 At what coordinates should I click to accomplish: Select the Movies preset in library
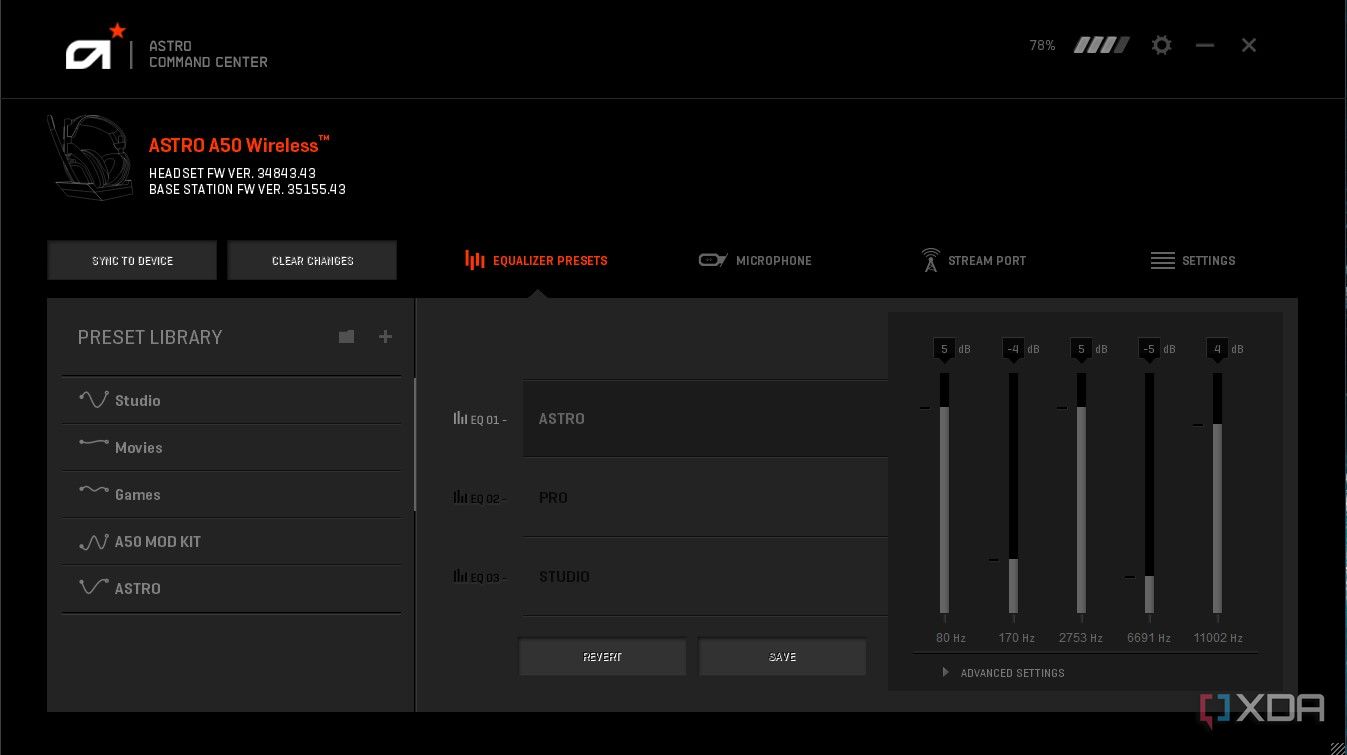click(231, 447)
